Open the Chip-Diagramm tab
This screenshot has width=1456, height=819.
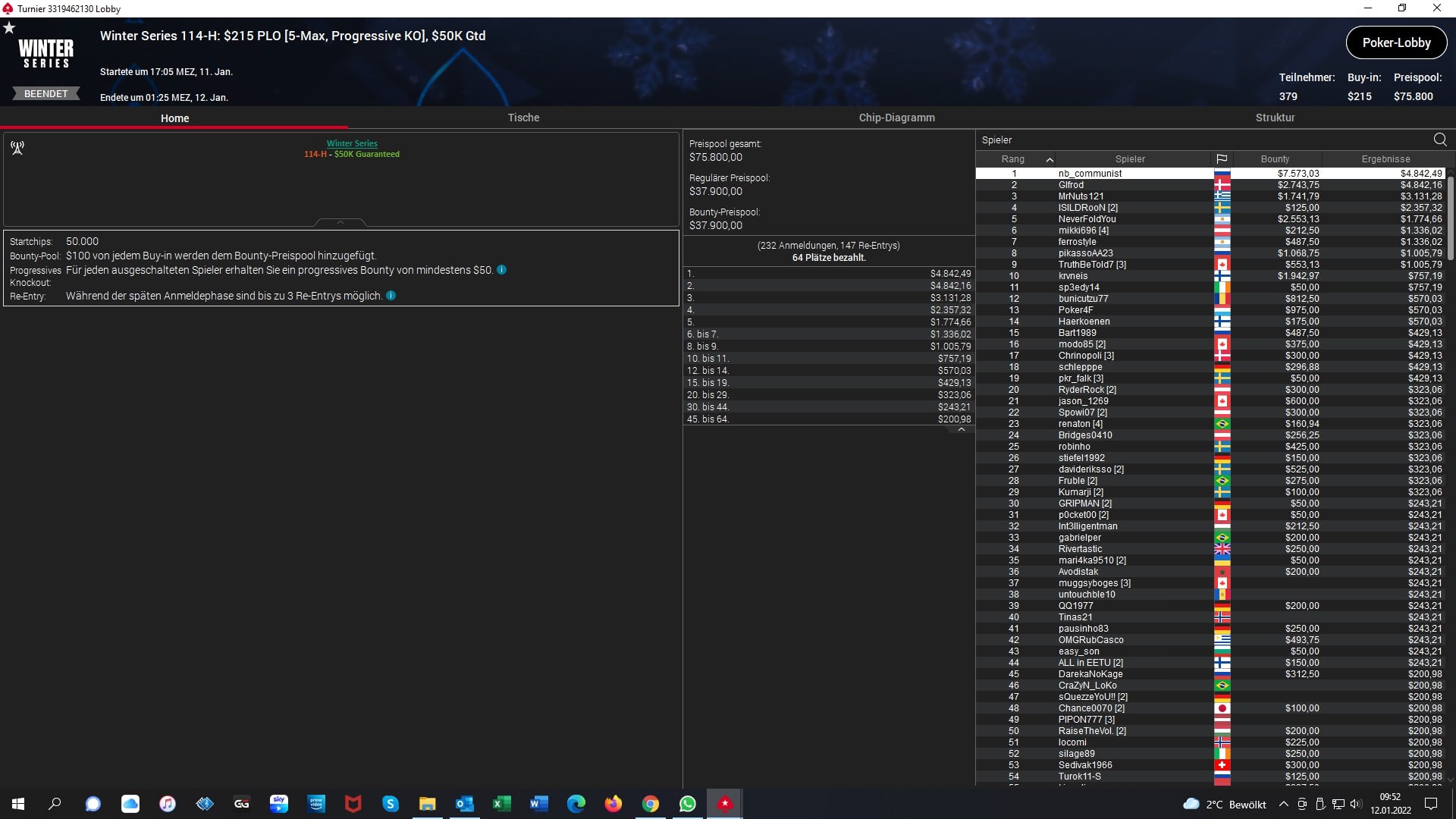coord(896,118)
